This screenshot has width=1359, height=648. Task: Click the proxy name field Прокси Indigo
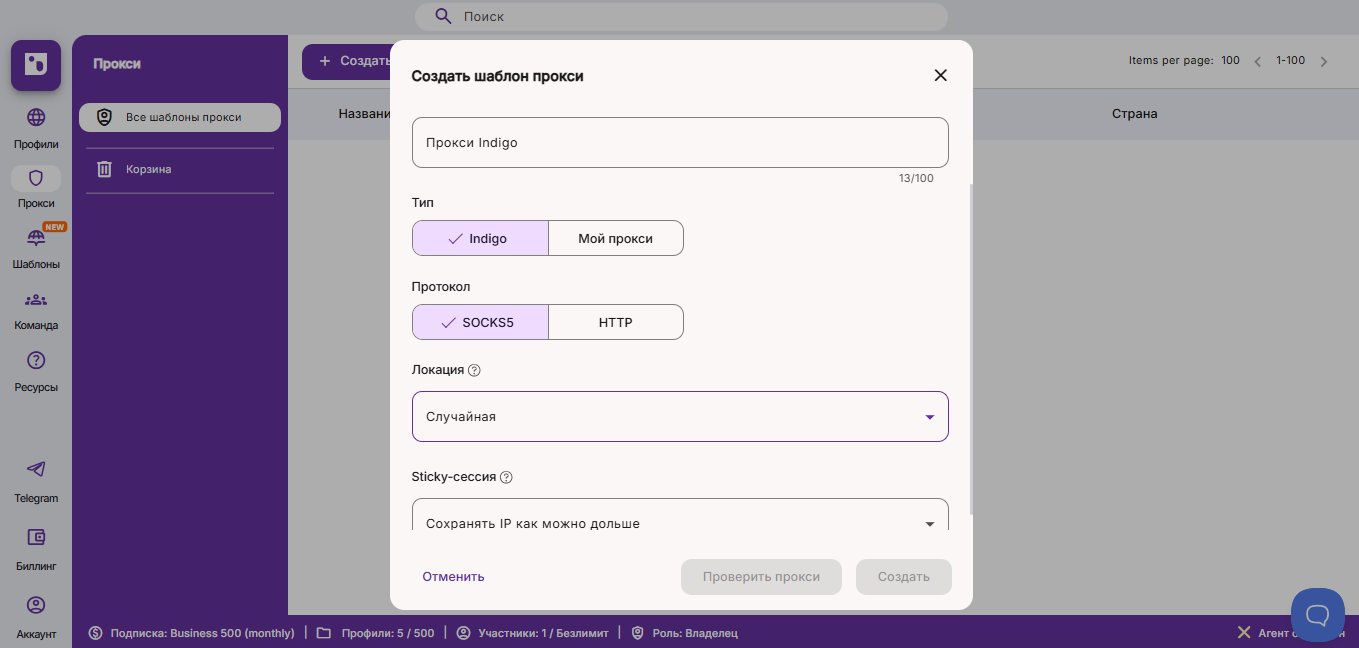[x=680, y=142]
